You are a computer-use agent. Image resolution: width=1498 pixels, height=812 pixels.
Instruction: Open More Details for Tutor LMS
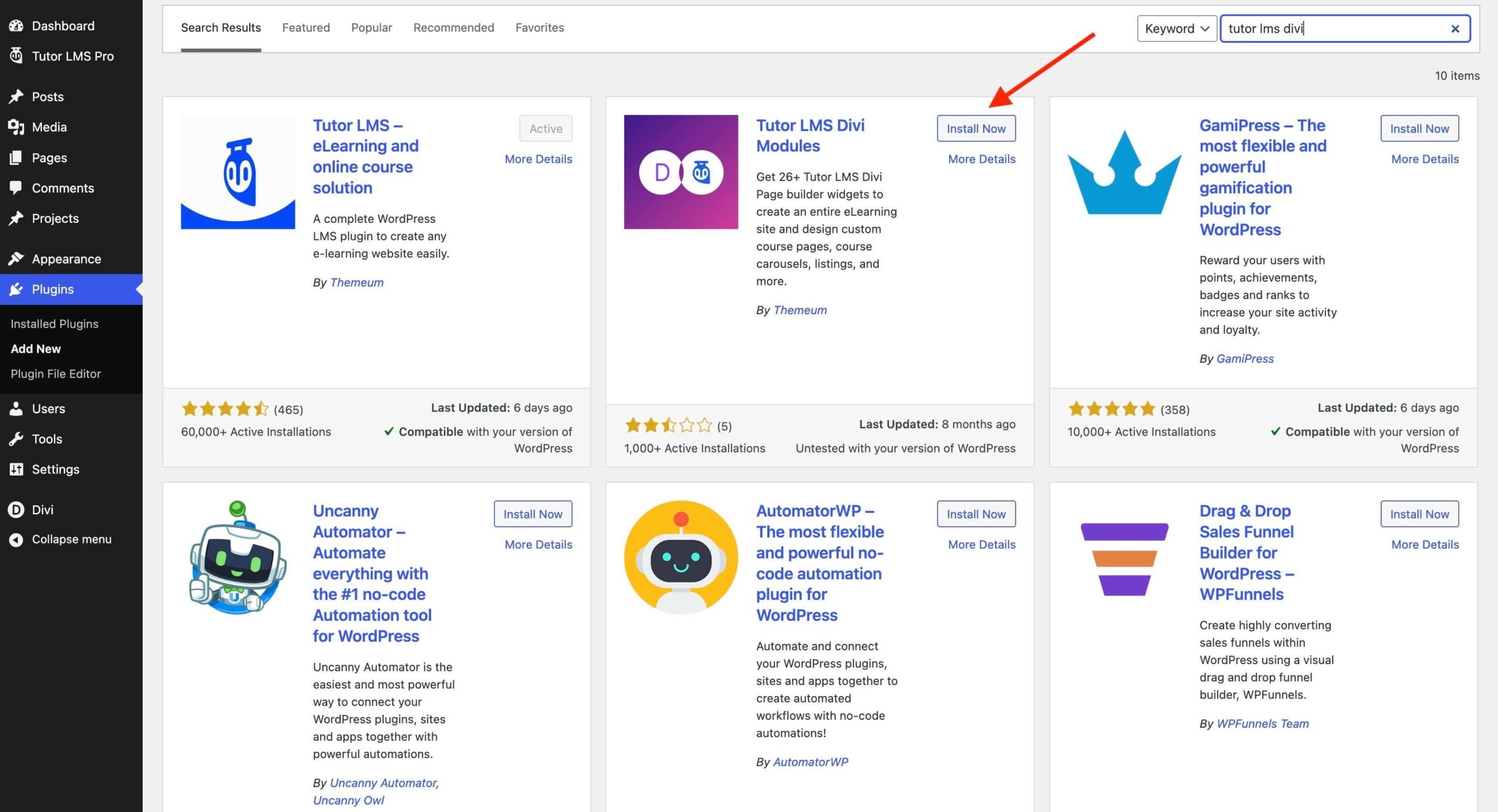point(538,159)
